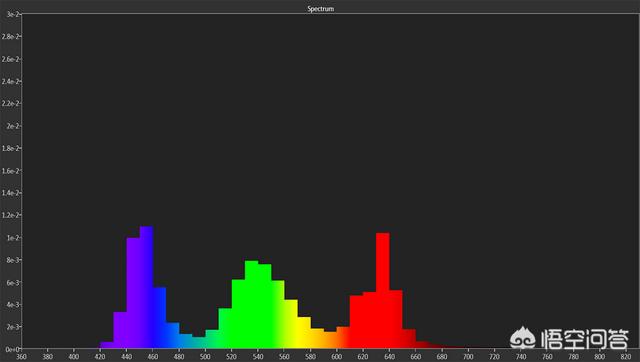Click the 3e-2 label at axis top

(12, 14)
